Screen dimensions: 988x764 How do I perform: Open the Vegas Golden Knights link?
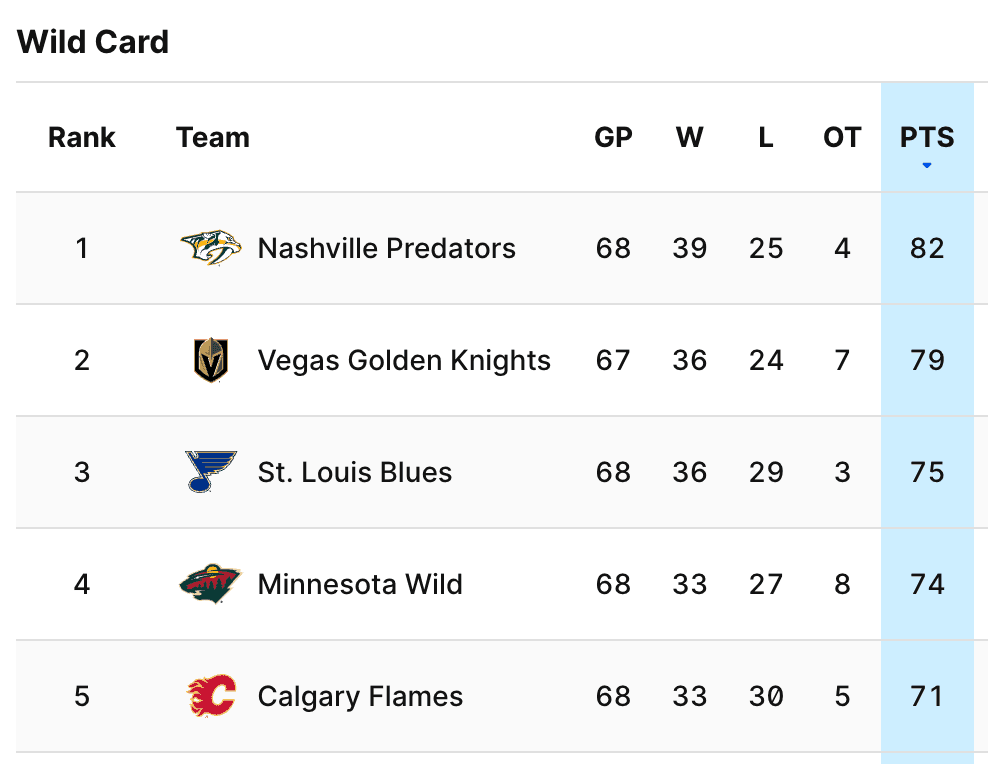[404, 360]
